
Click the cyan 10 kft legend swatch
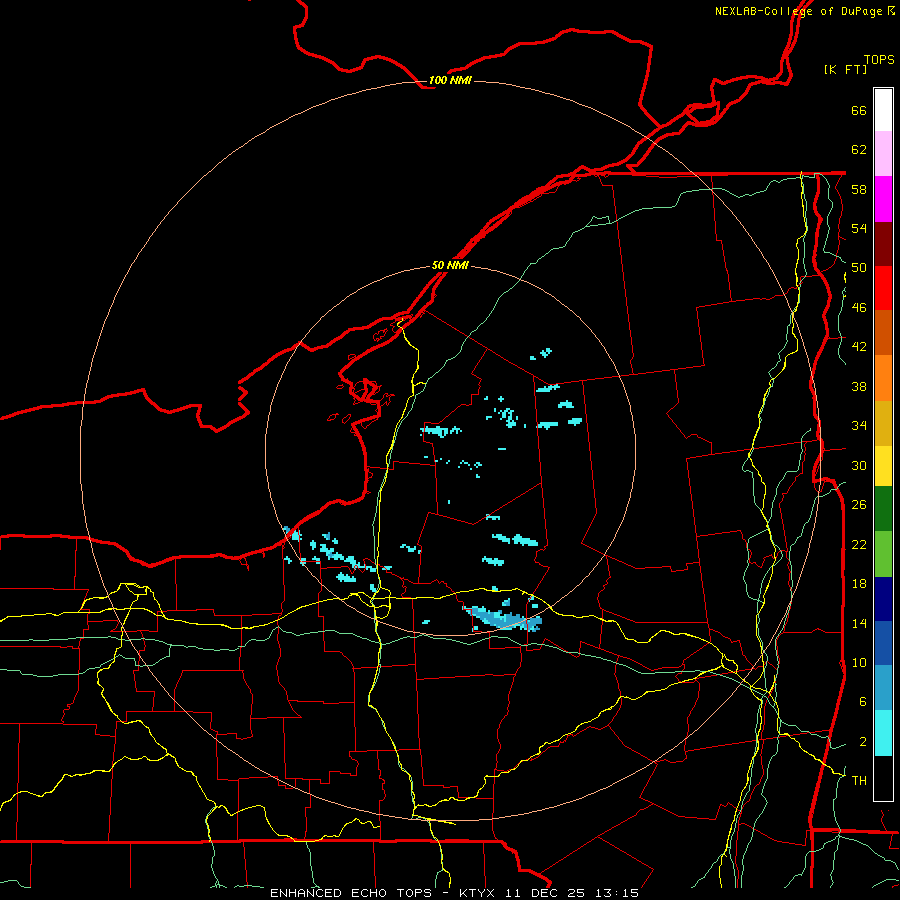click(883, 733)
